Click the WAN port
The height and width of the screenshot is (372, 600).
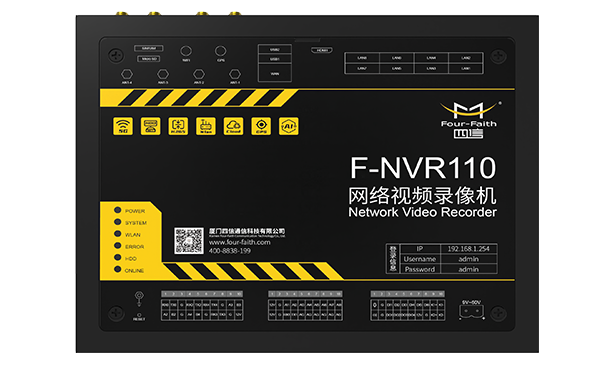[275, 73]
